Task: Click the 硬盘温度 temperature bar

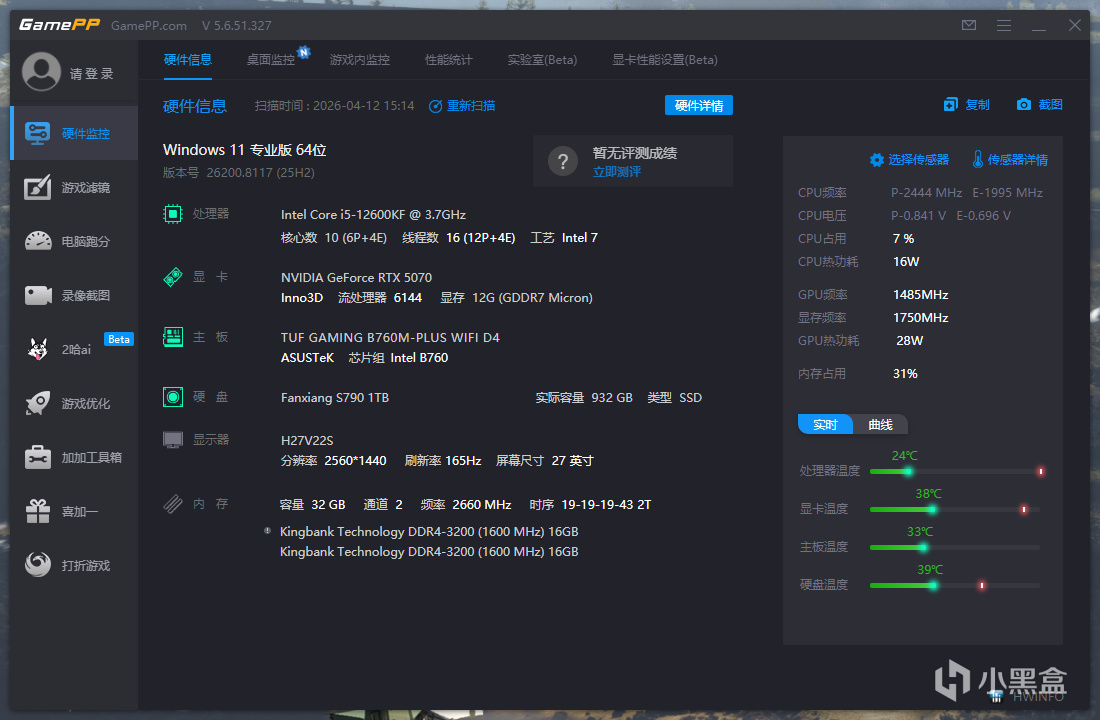Action: (955, 585)
